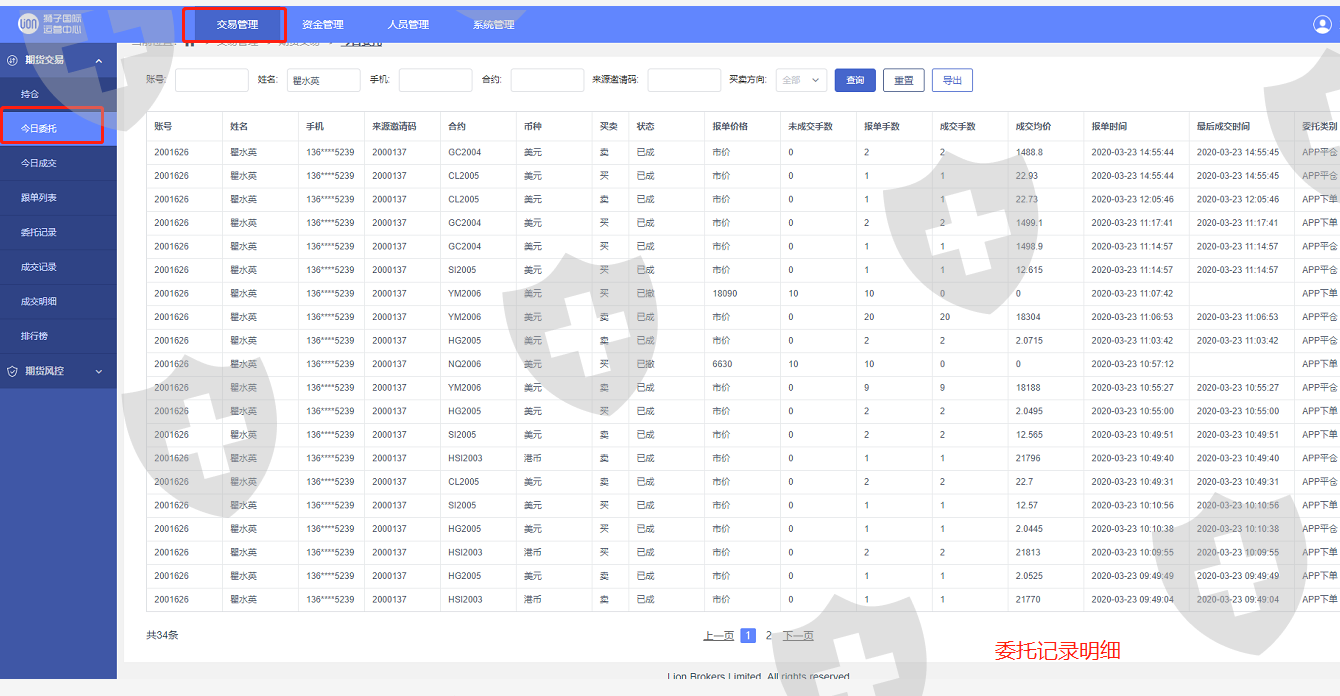Select 持仓 in the sidebar
This screenshot has height=696, width=1340.
coord(30,94)
